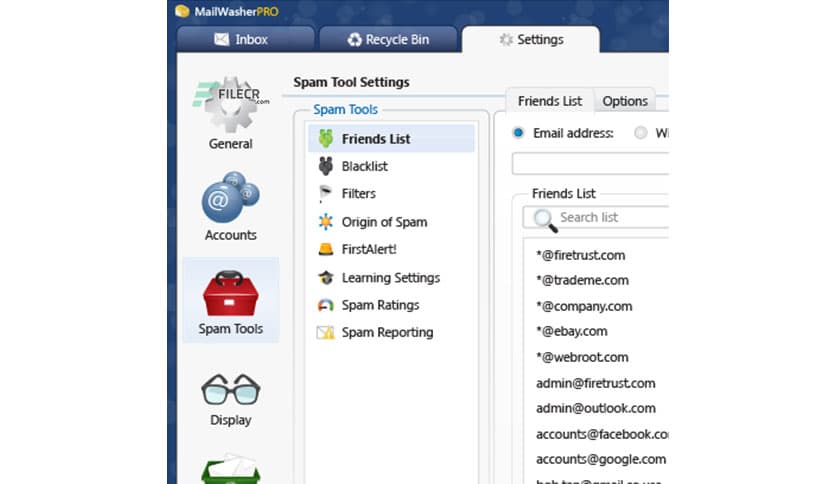Click the Accounts label in sidebar
The height and width of the screenshot is (484, 836).
pos(231,235)
